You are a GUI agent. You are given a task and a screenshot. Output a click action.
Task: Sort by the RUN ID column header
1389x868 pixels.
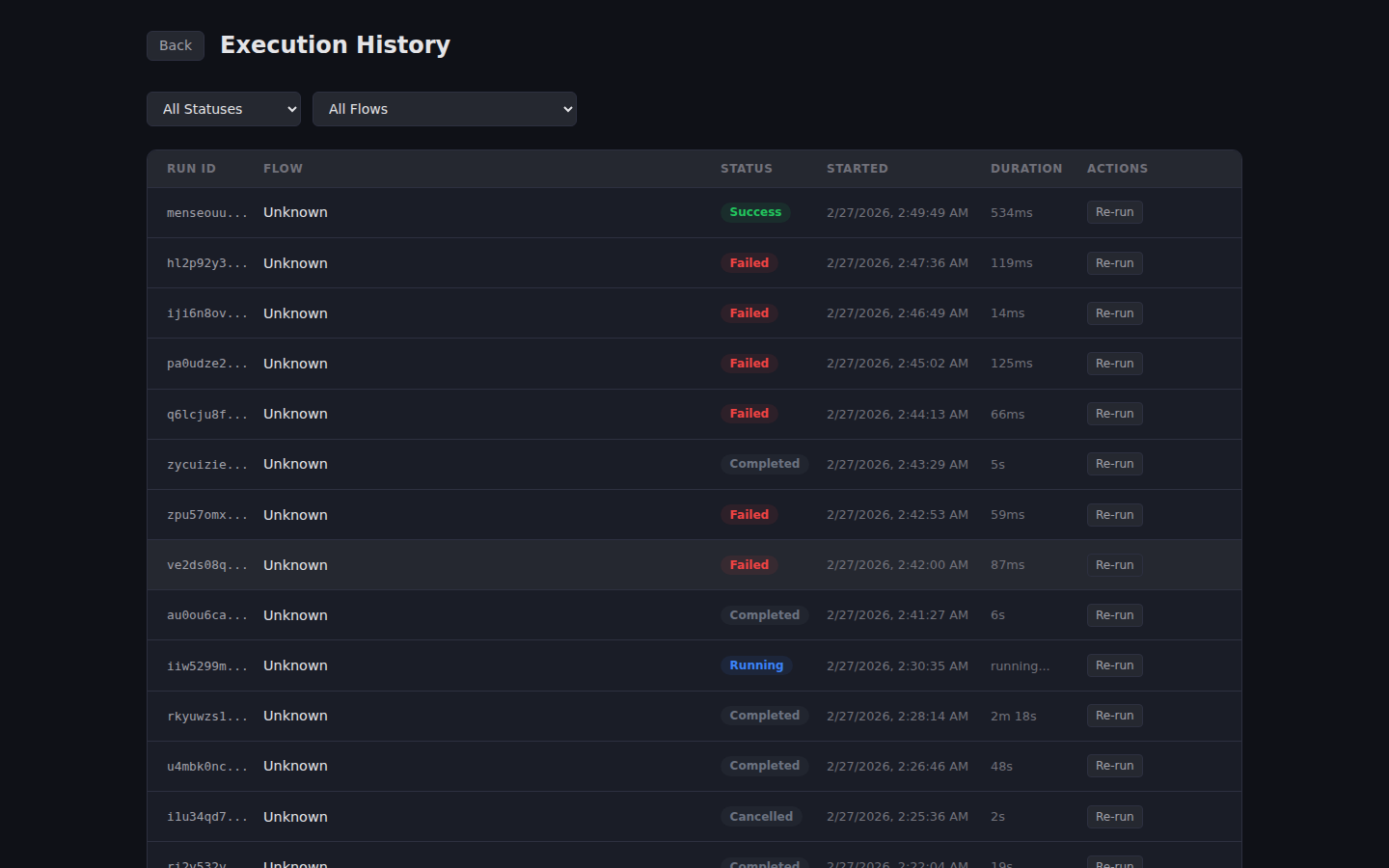(191, 168)
